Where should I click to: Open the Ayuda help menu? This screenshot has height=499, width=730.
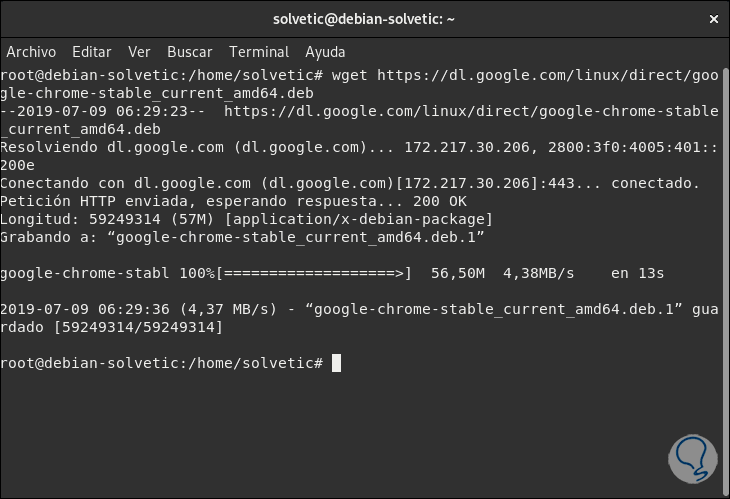tap(325, 52)
